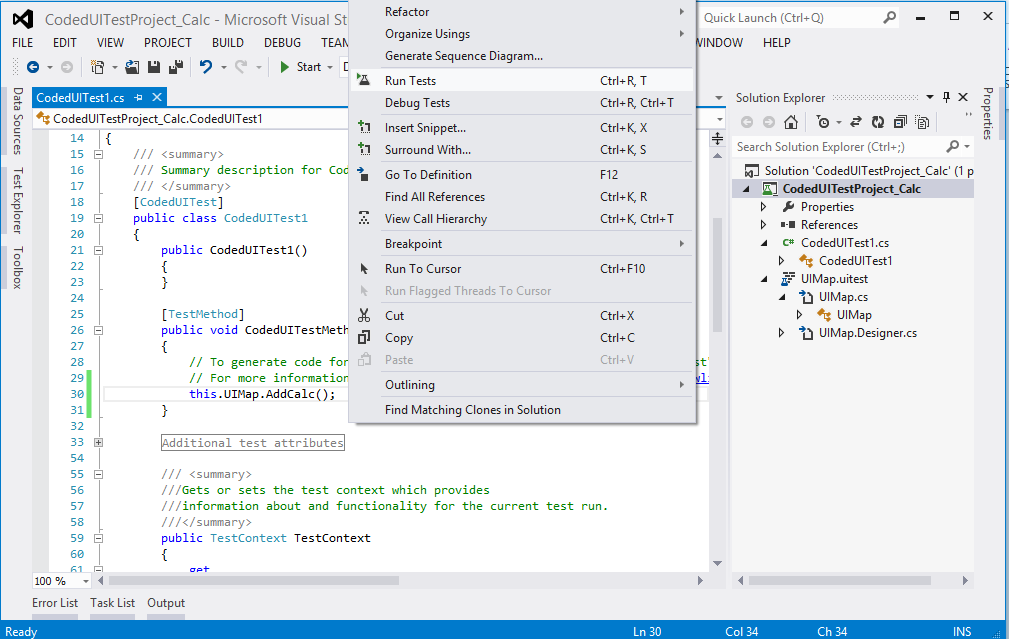Toggle the pin on Solution Explorer panel
The width and height of the screenshot is (1009, 639).
[x=946, y=97]
